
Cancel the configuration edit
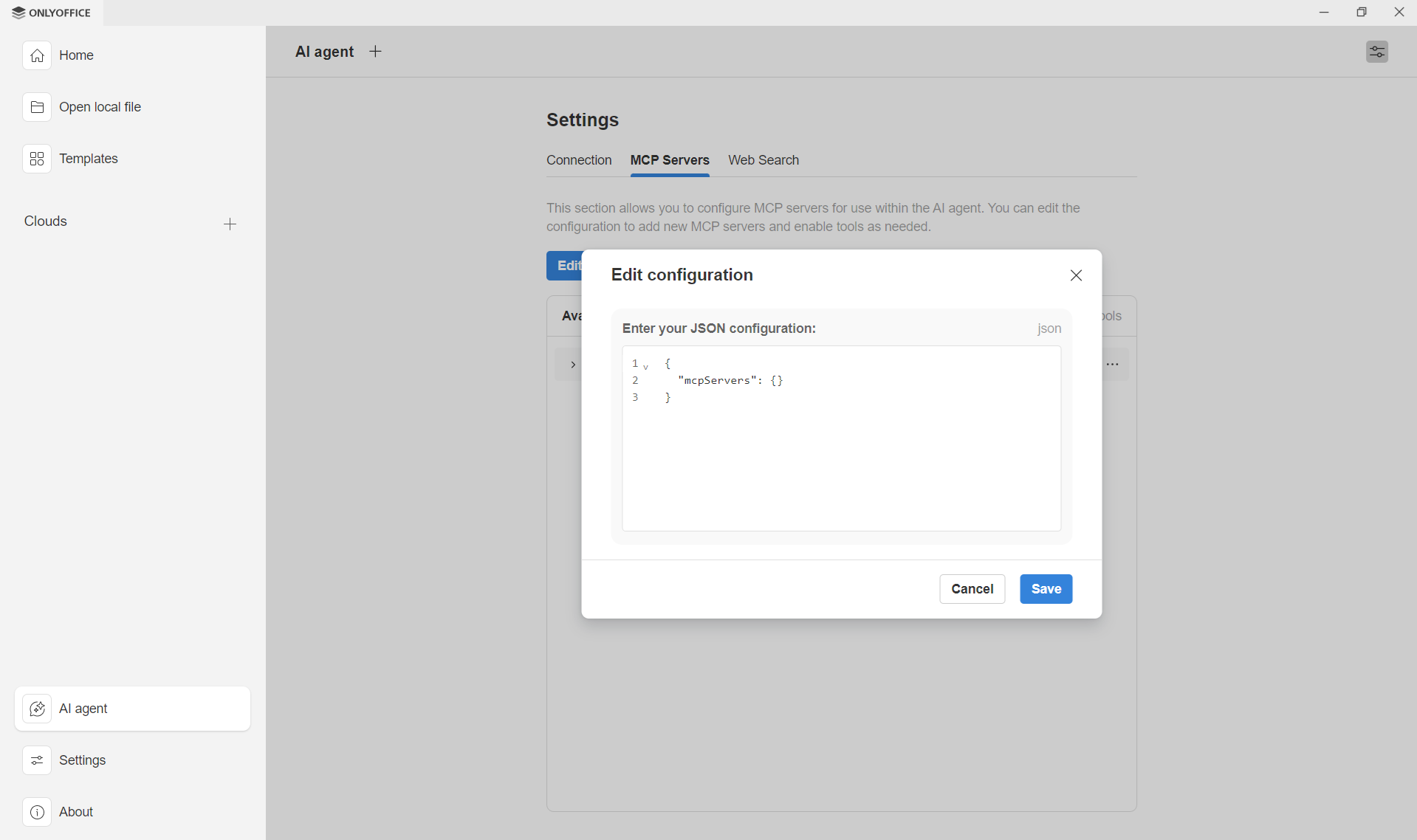[x=972, y=589]
